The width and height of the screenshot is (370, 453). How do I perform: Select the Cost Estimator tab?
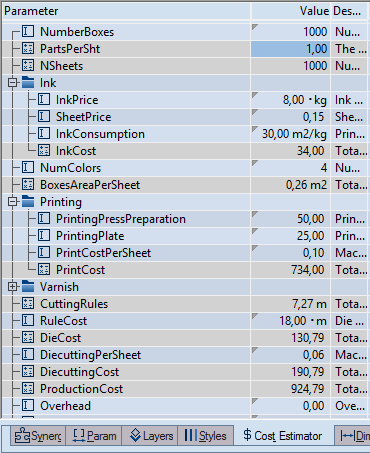point(283,436)
